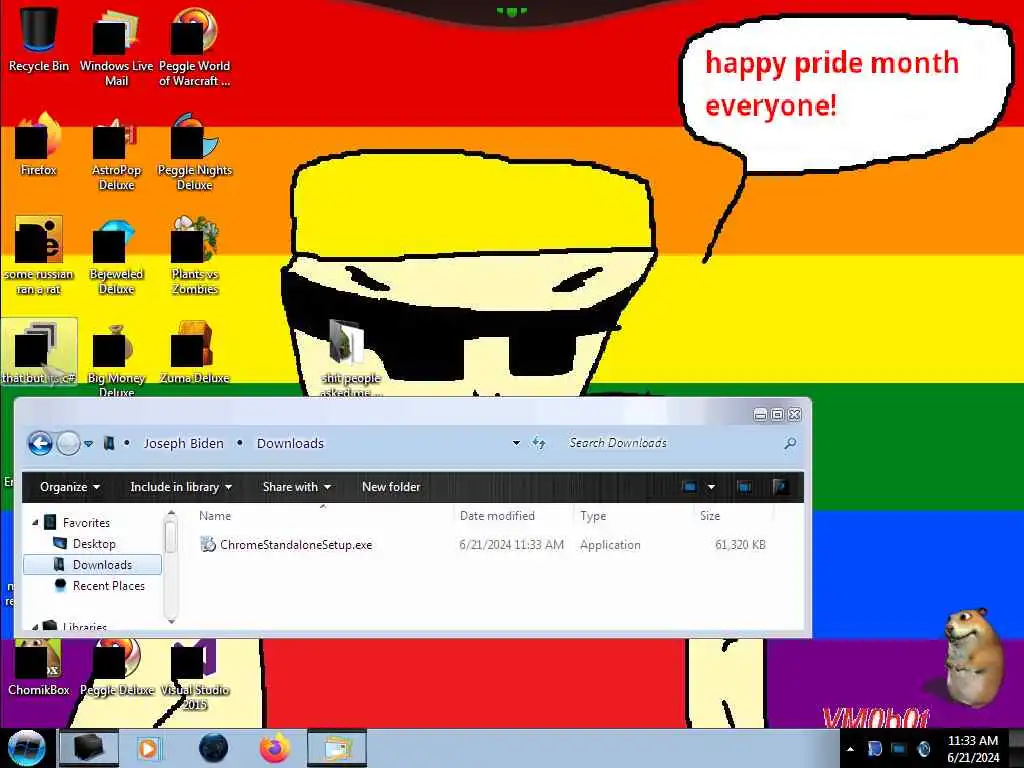The height and width of the screenshot is (768, 1024).
Task: Select Zuma Deluxe desktop icon
Action: (195, 353)
